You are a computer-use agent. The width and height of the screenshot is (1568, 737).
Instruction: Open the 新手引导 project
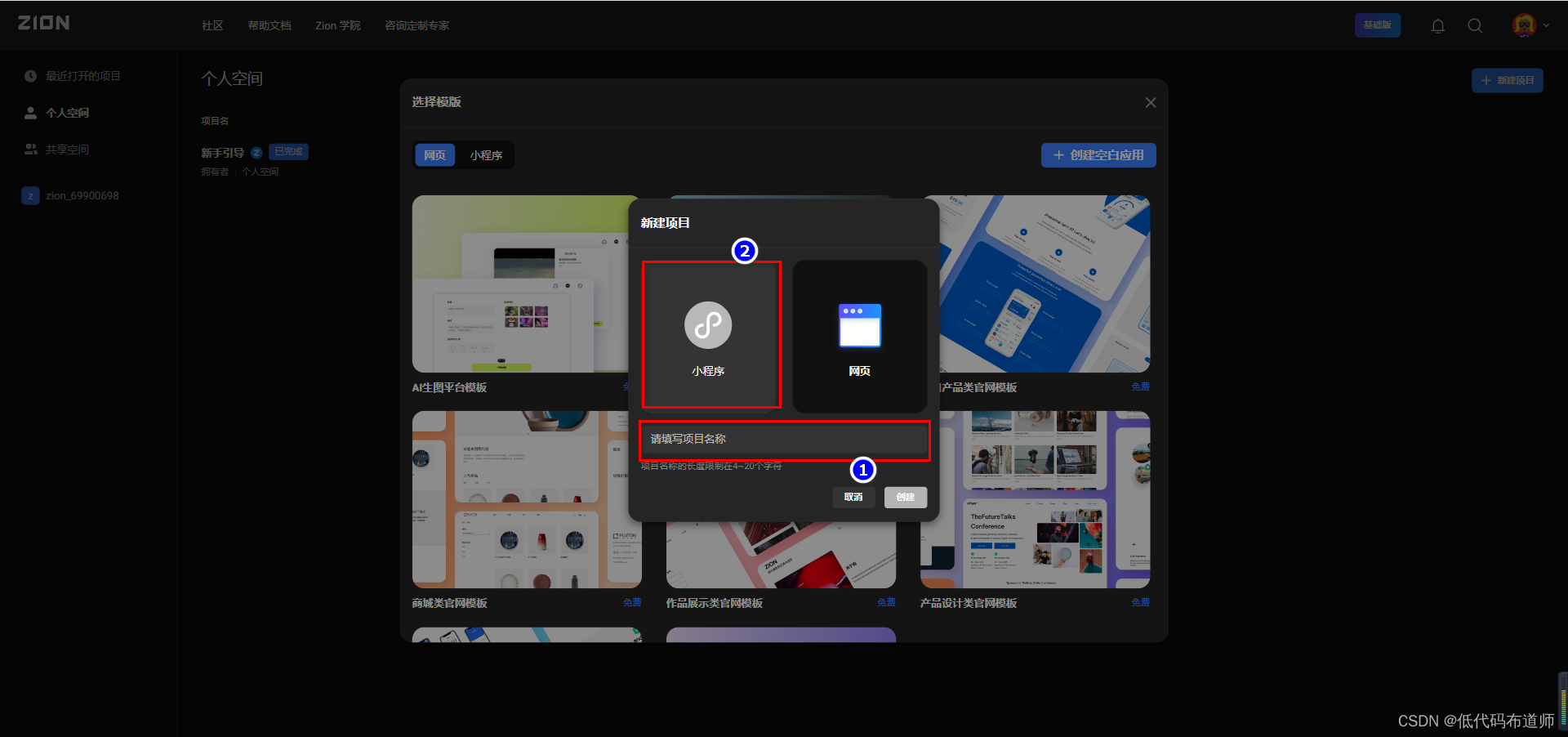[222, 153]
